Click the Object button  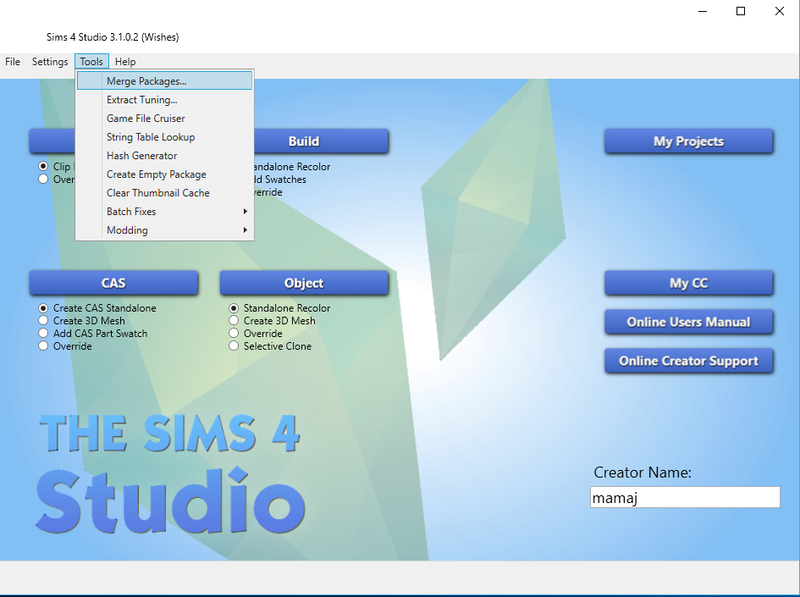click(x=304, y=283)
